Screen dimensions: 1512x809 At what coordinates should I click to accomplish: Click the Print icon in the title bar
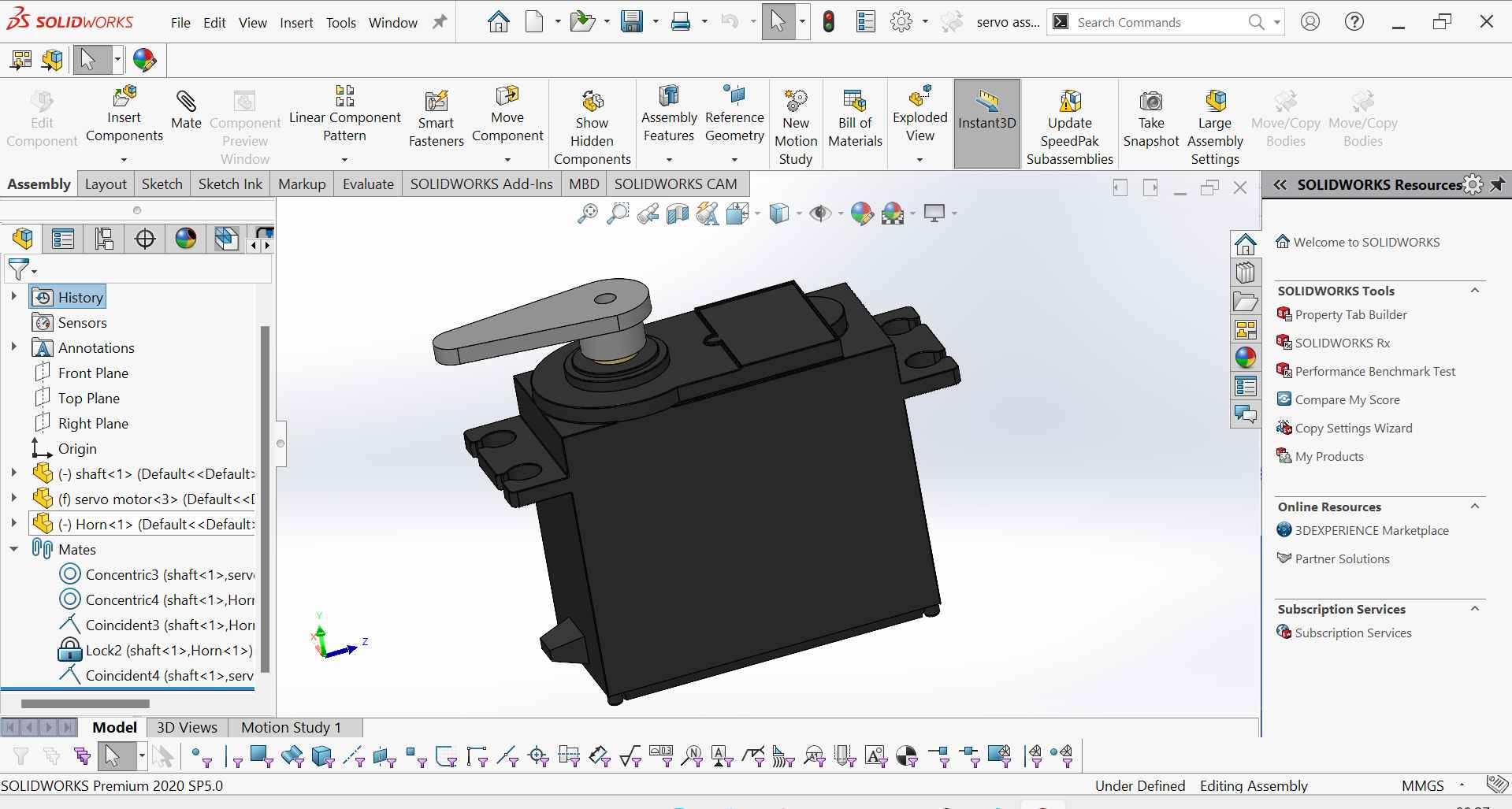tap(681, 22)
